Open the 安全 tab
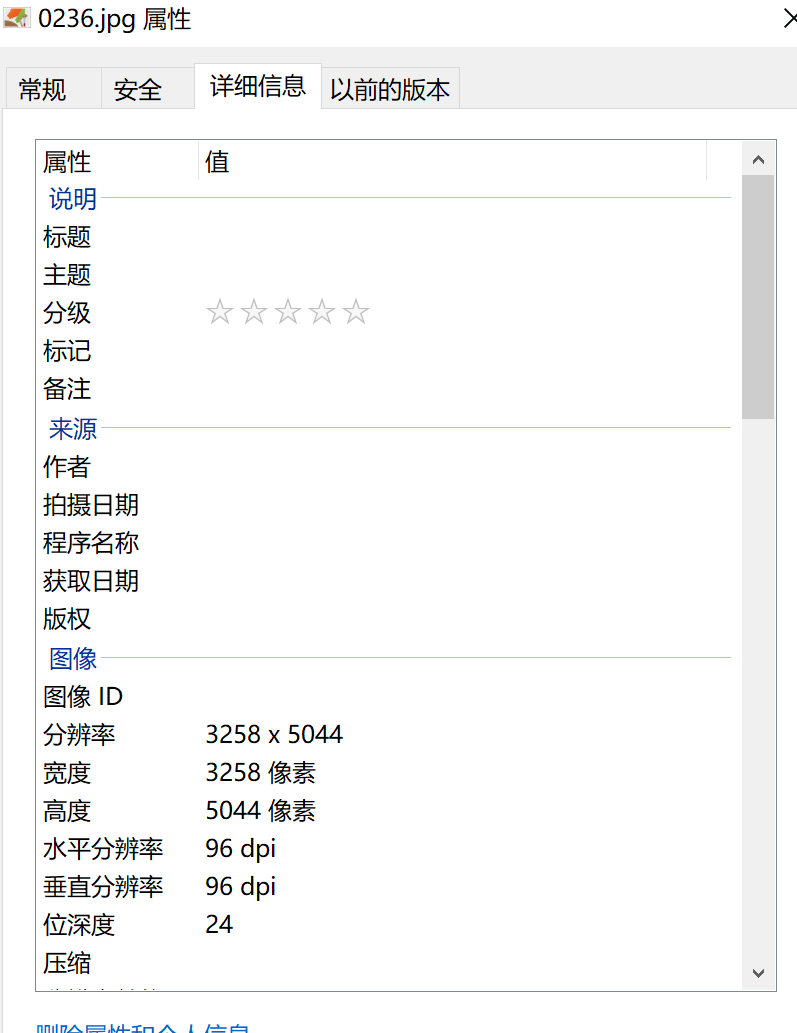 pyautogui.click(x=138, y=90)
